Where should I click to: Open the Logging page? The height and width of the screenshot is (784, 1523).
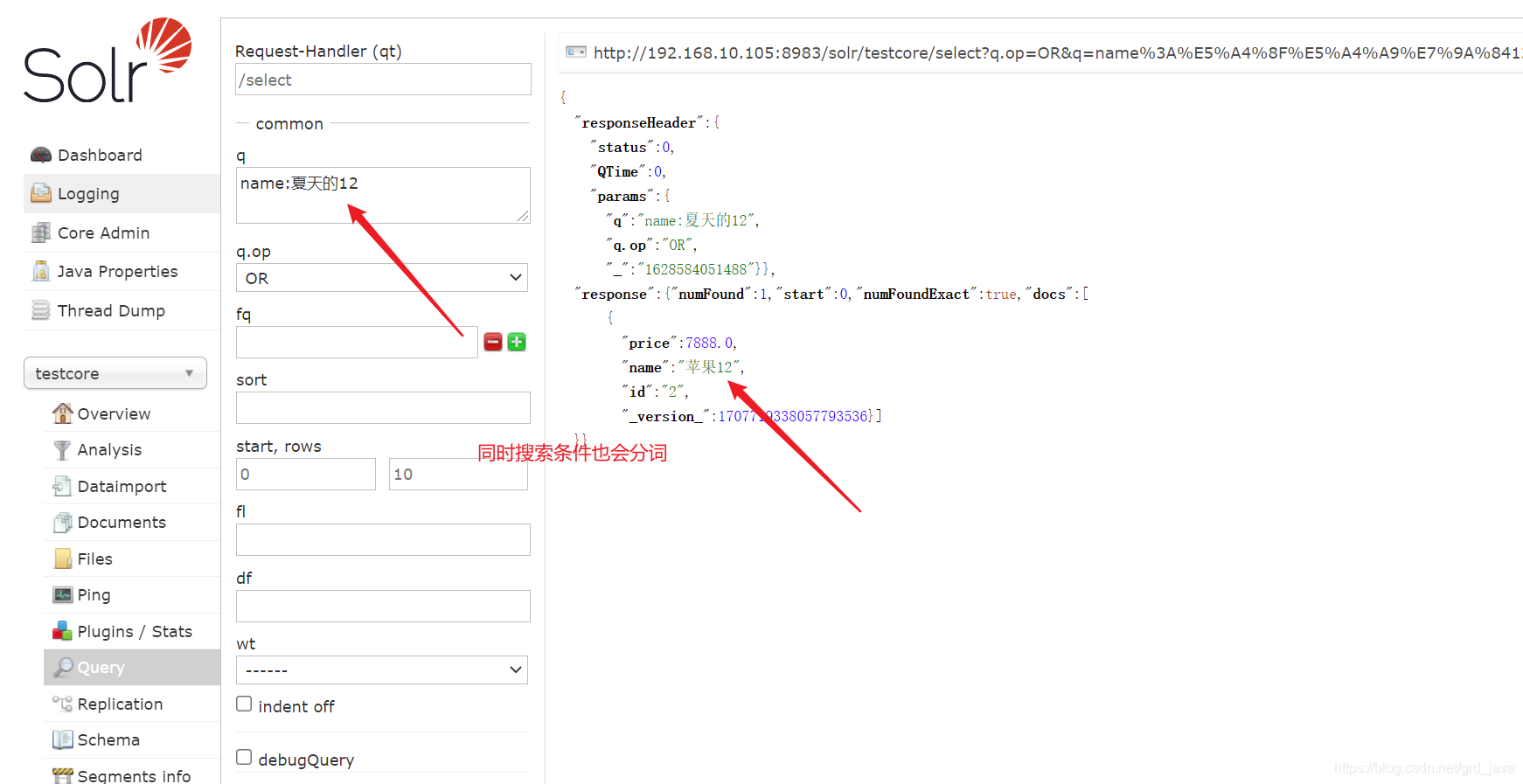[88, 194]
